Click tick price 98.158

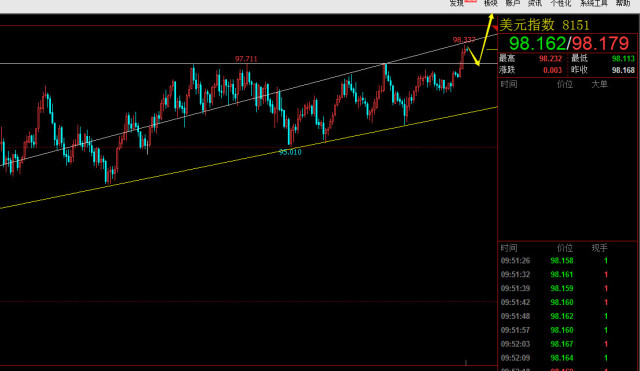tap(562, 261)
